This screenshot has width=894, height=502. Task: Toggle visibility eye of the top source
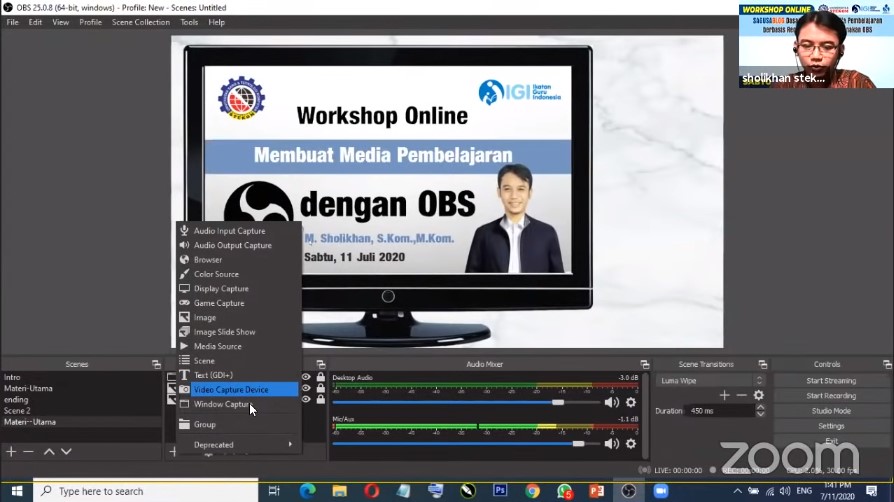coord(306,377)
